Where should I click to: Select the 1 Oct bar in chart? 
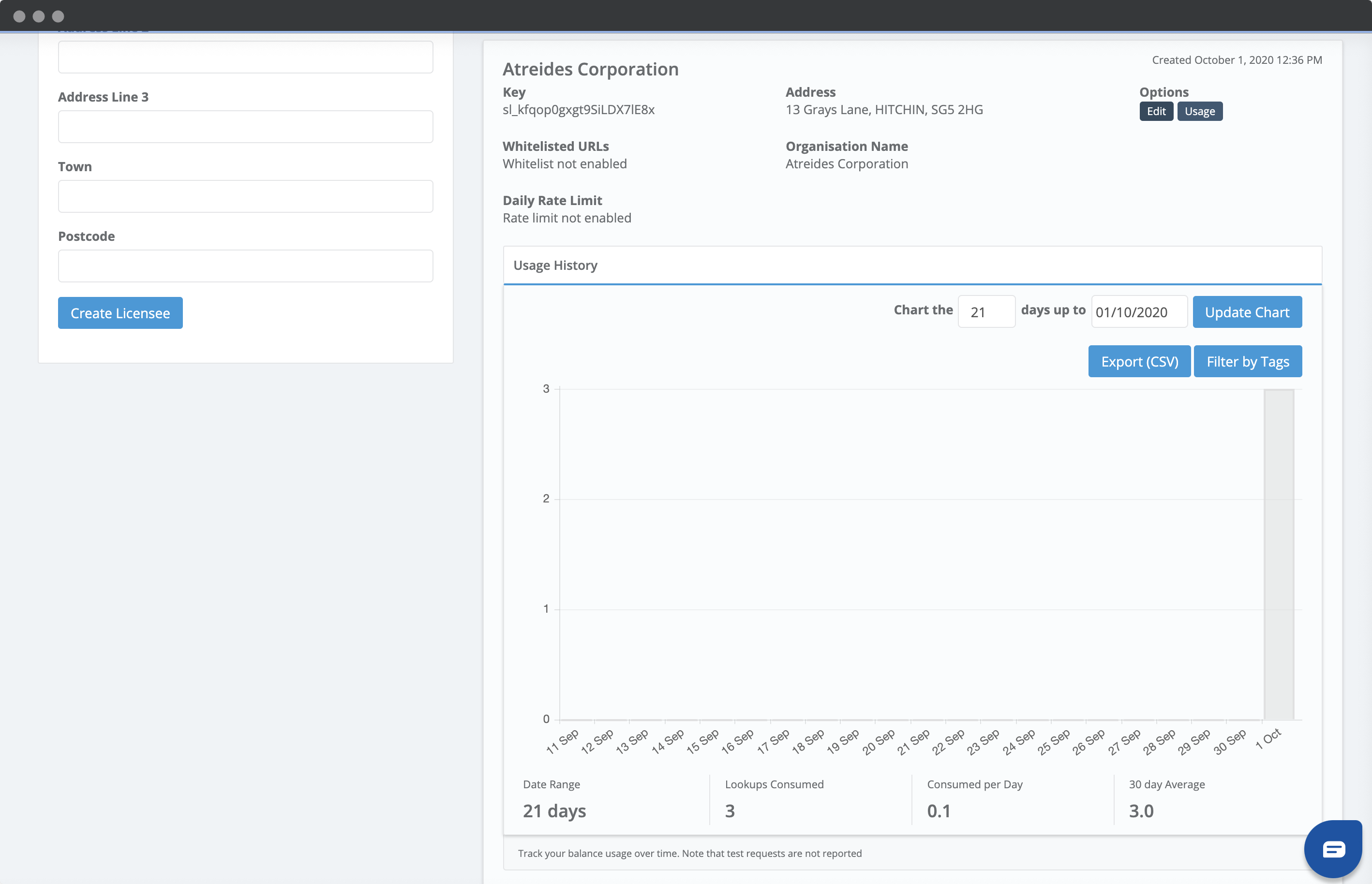[1279, 555]
